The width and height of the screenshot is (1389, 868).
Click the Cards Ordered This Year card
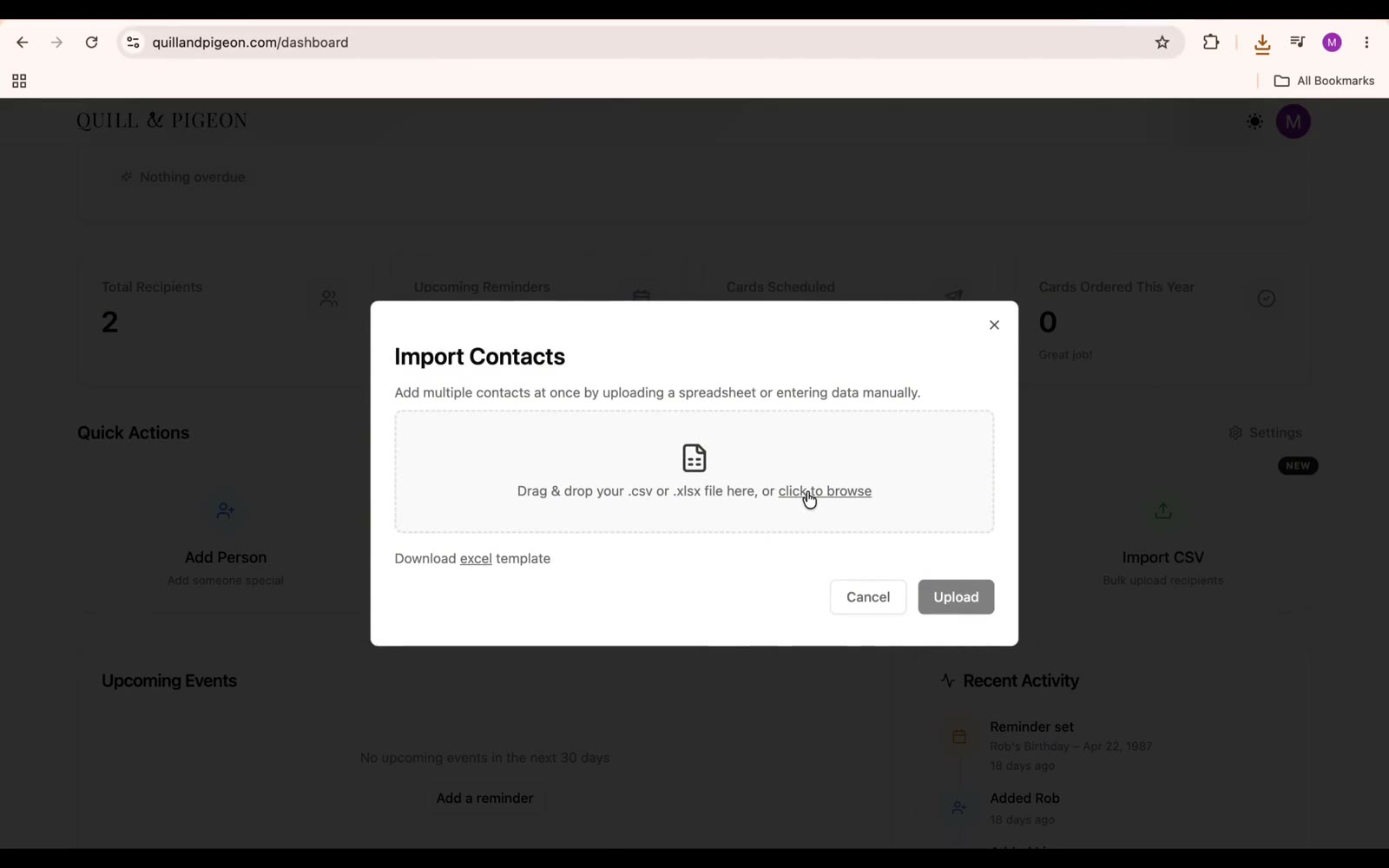[1162, 319]
